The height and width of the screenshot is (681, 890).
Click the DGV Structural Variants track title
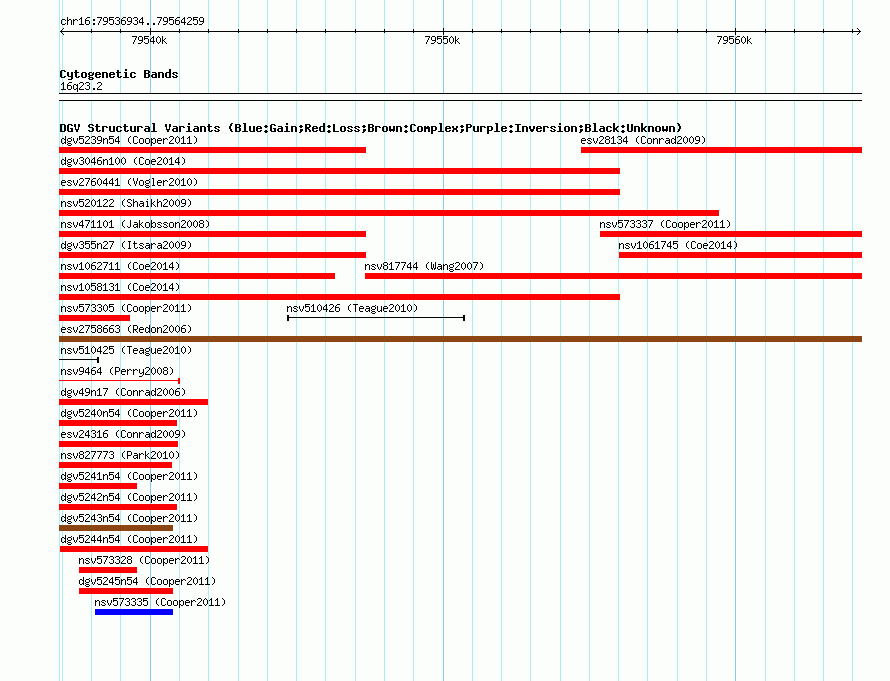(371, 128)
